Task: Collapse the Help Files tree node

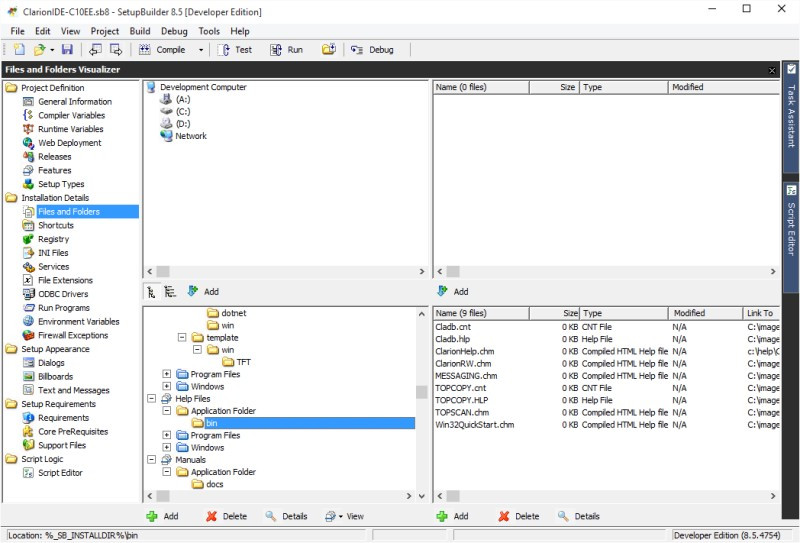Action: tap(152, 399)
